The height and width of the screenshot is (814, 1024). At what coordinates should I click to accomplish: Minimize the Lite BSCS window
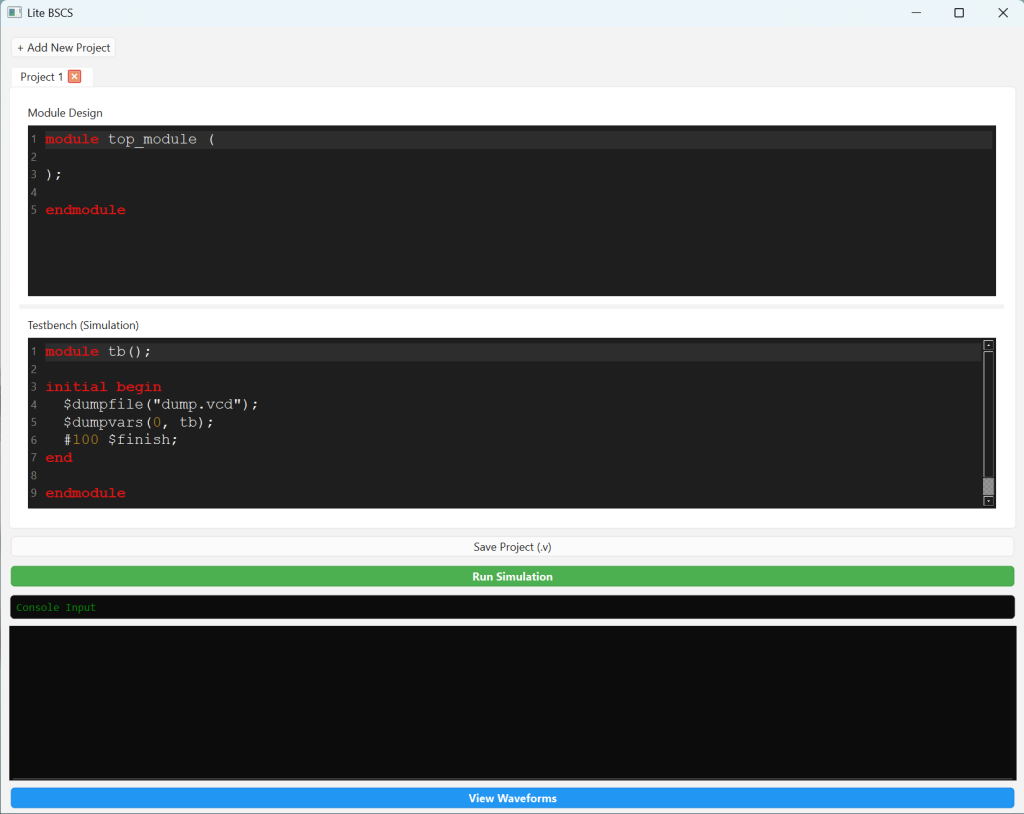915,13
